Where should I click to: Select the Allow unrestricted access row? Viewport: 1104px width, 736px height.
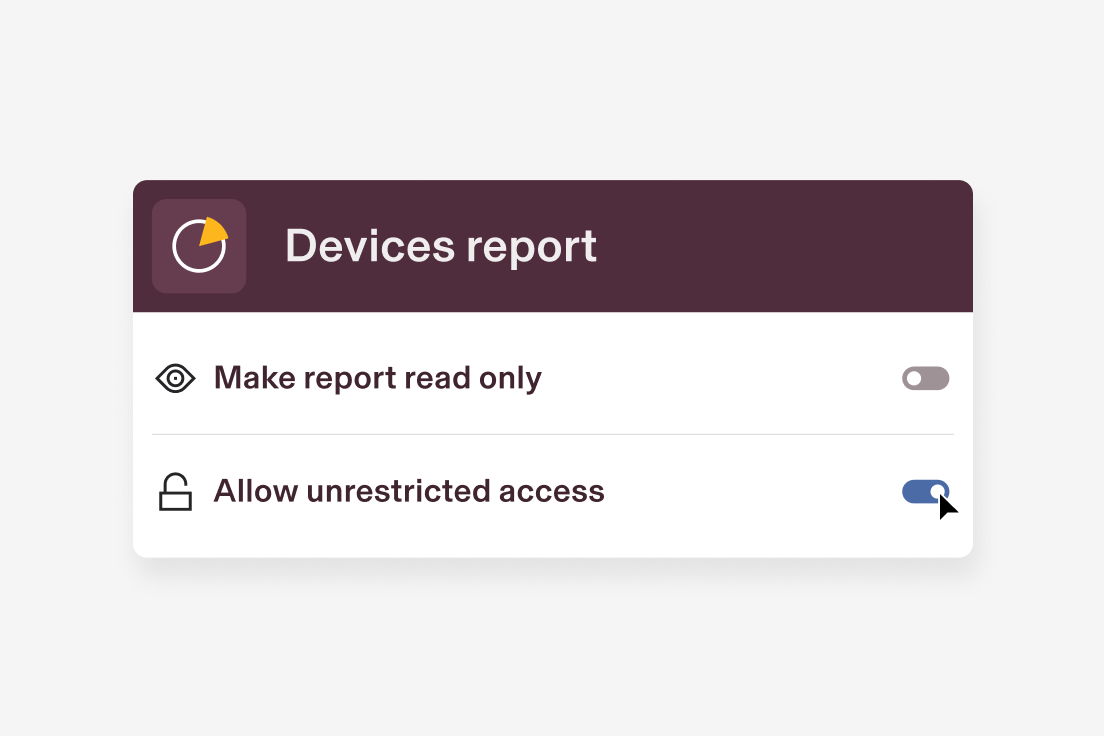(553, 492)
